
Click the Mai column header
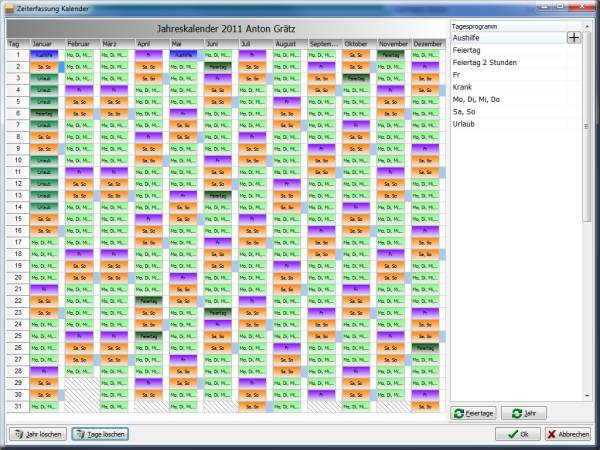tap(187, 44)
